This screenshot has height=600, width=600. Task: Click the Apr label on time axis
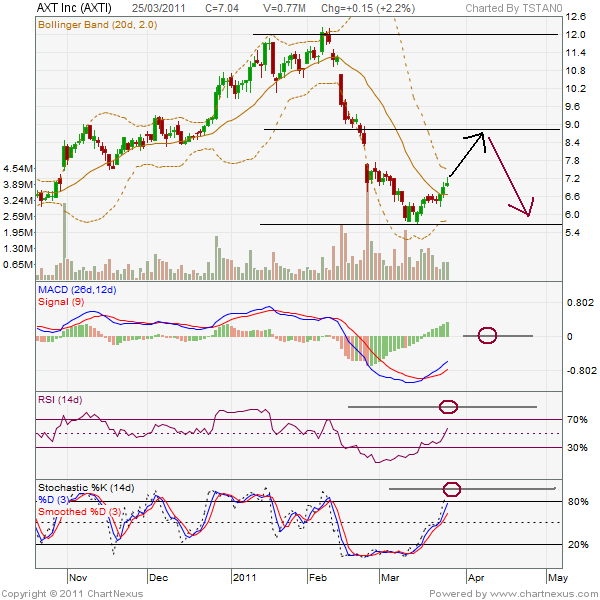coord(476,577)
